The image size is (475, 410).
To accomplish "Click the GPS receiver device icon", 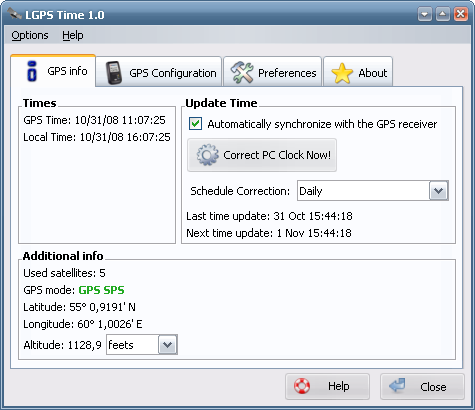I will click(x=113, y=73).
